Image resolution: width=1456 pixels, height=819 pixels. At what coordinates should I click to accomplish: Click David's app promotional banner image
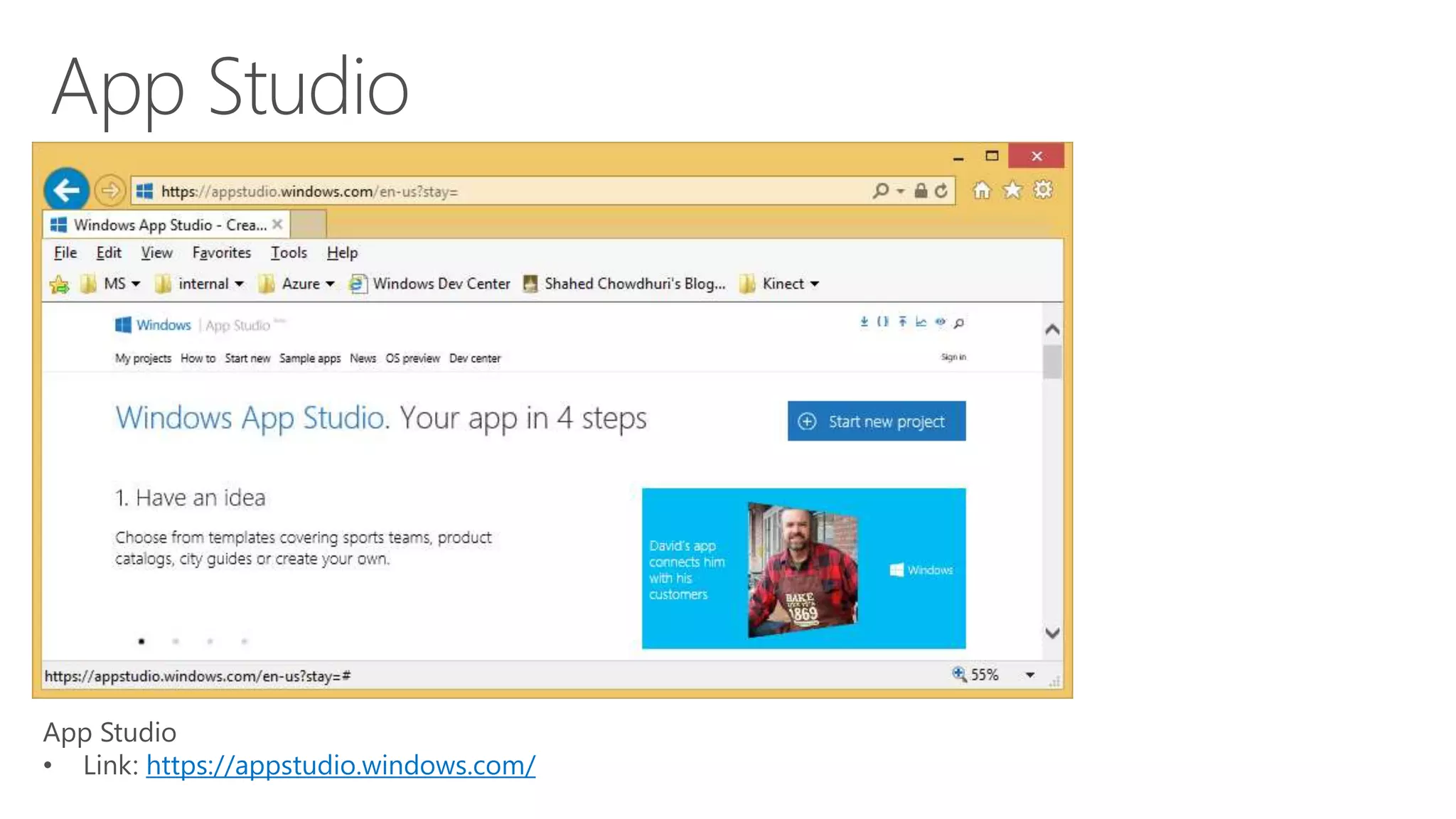(x=804, y=568)
